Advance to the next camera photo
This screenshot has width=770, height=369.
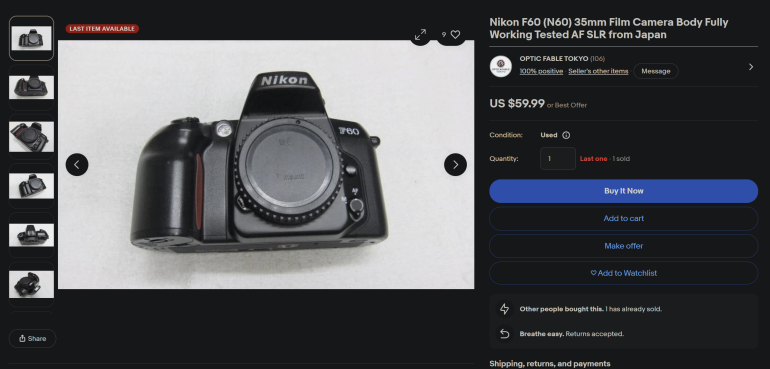tap(455, 165)
